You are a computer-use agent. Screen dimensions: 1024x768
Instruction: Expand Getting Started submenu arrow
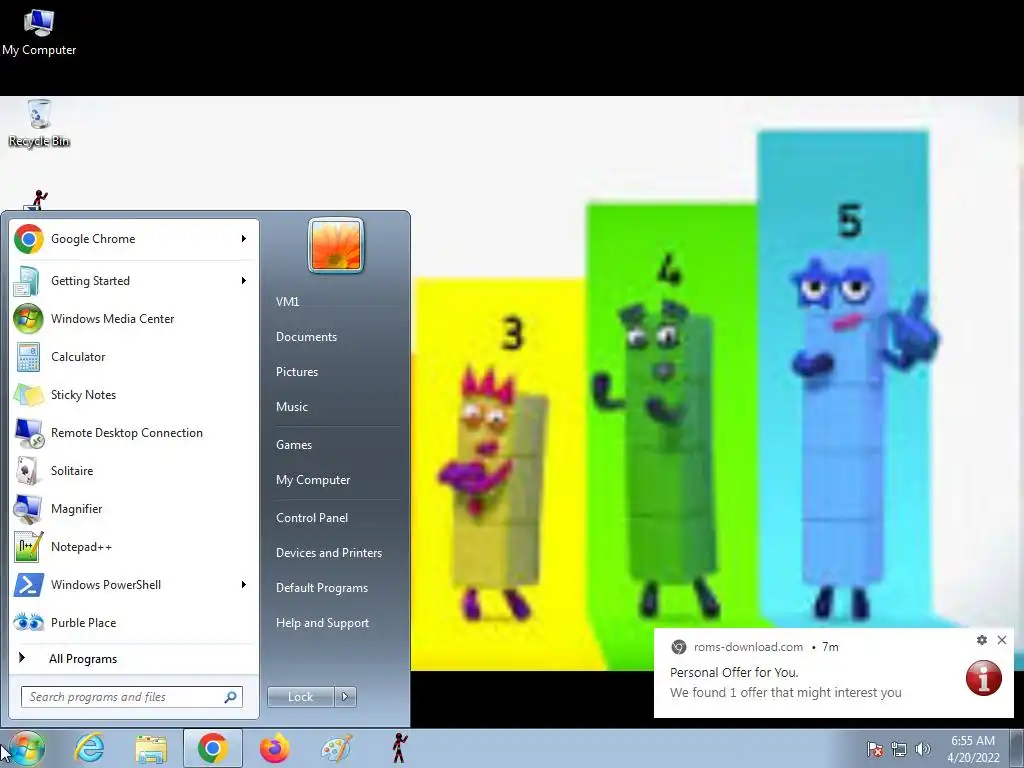[244, 281]
